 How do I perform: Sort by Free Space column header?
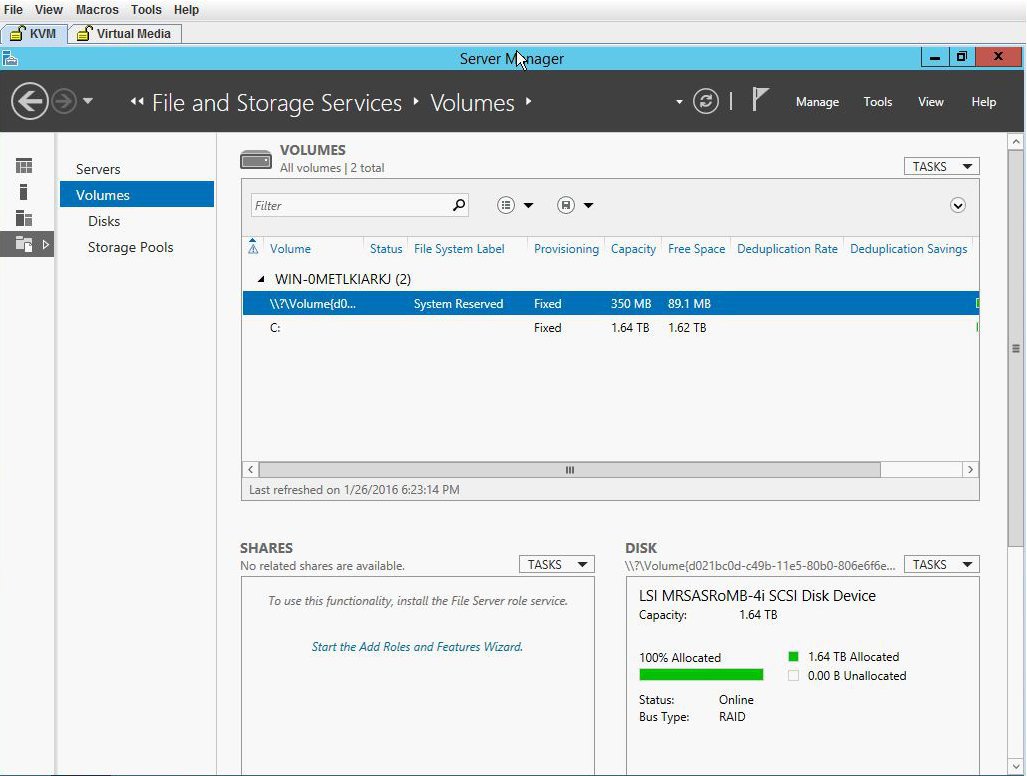pyautogui.click(x=696, y=249)
